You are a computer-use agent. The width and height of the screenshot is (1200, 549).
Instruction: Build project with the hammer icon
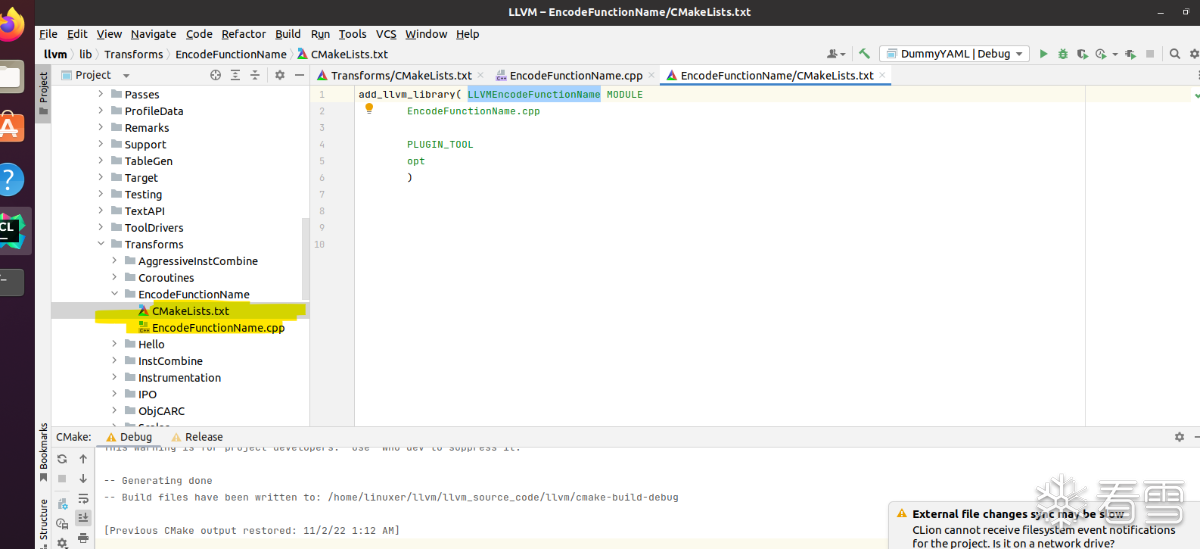[x=865, y=54]
